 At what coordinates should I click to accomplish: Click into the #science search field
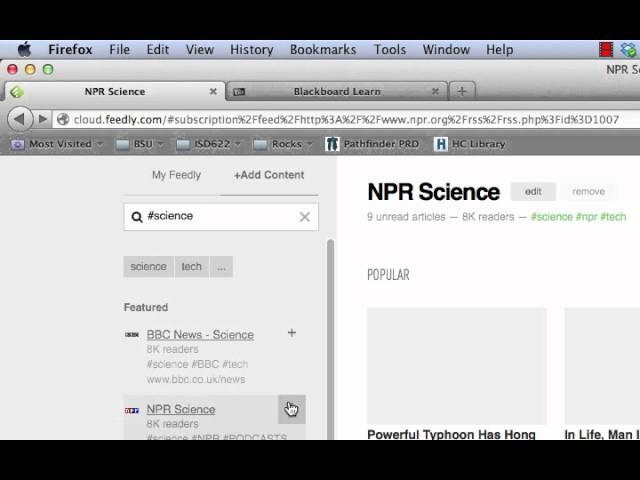click(221, 217)
